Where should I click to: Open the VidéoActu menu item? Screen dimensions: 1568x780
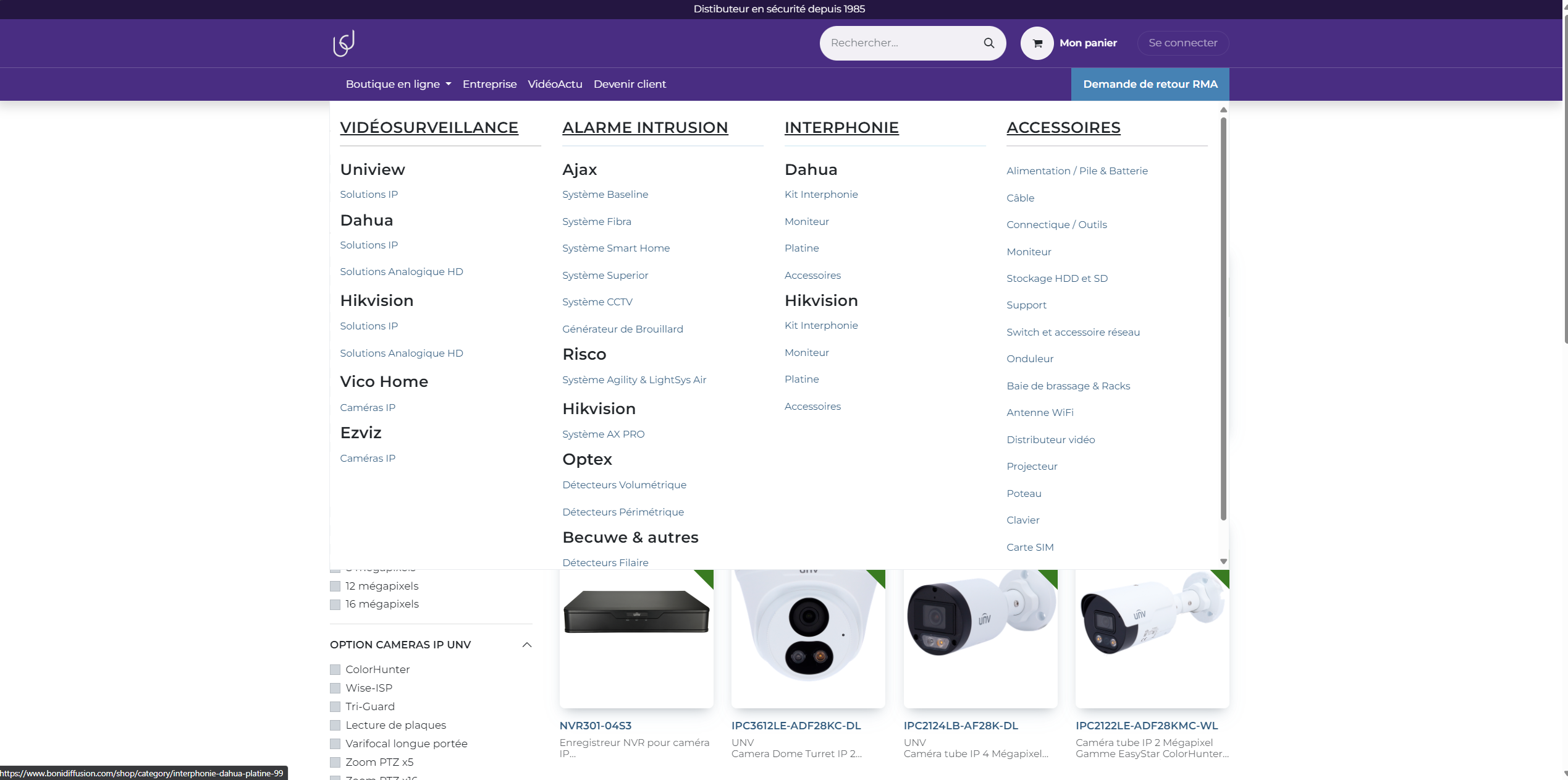[555, 84]
